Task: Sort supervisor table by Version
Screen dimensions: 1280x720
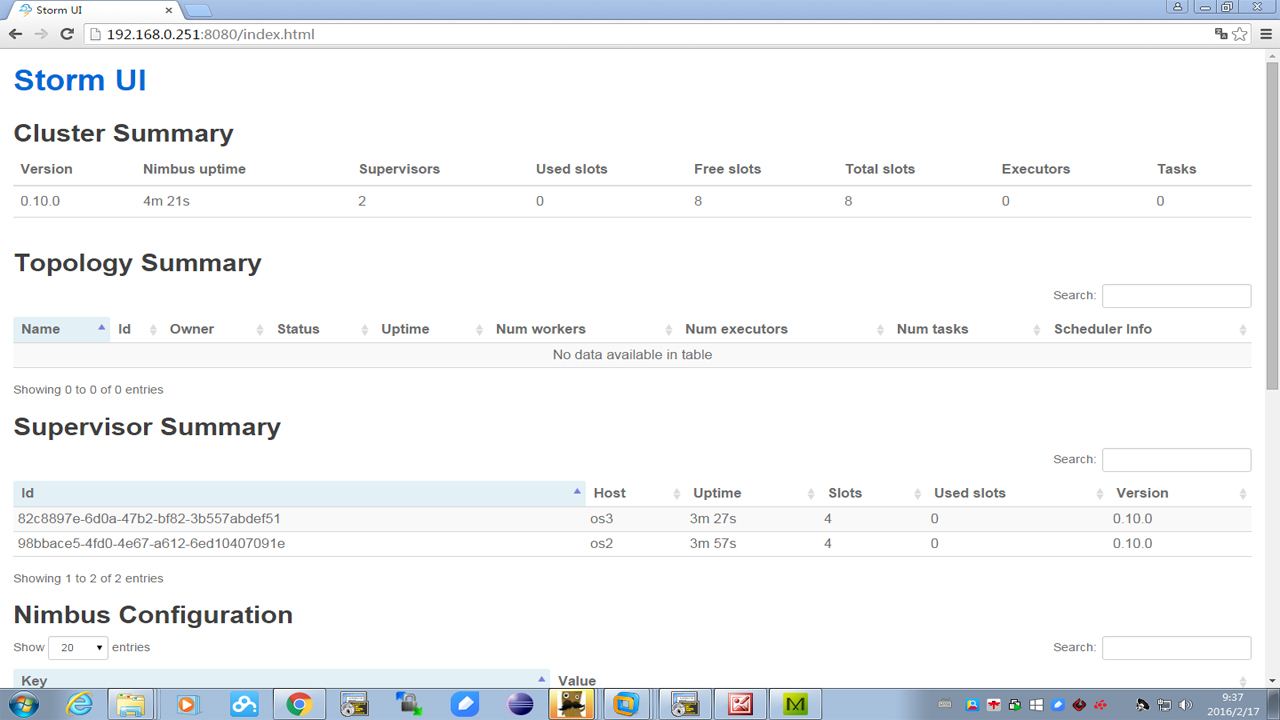Action: click(1179, 493)
